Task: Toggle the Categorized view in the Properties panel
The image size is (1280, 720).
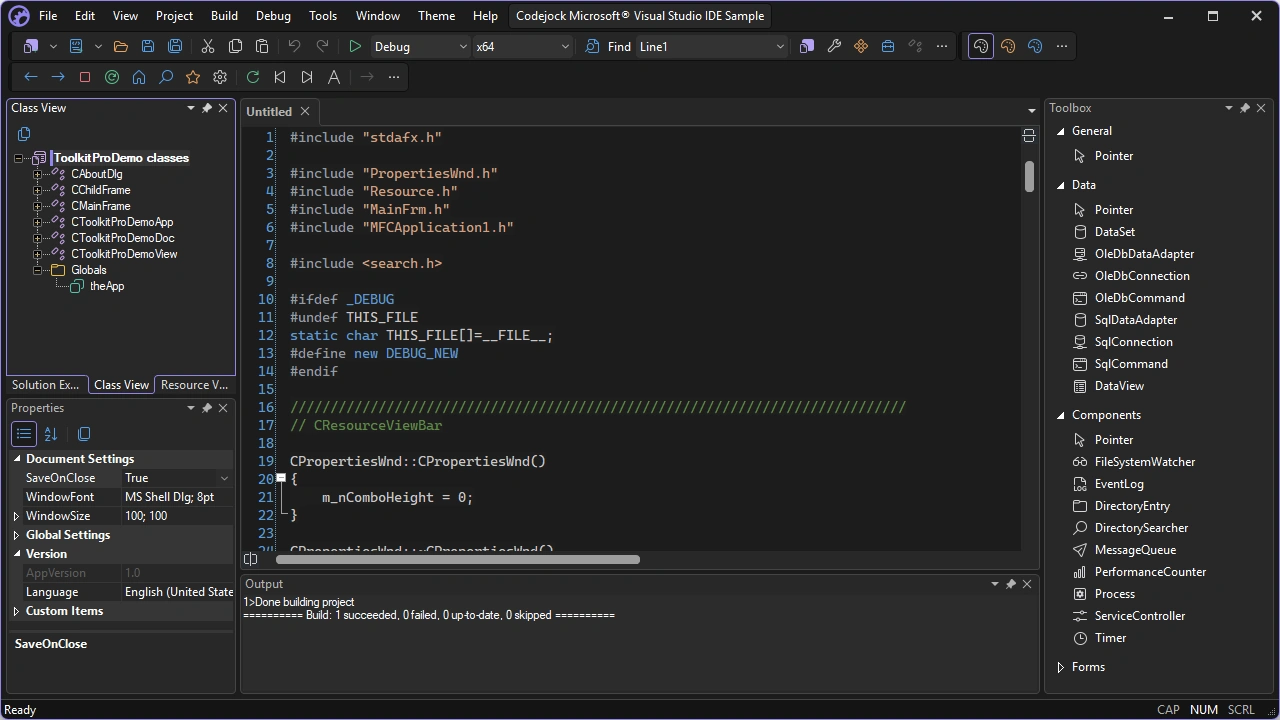Action: (x=24, y=434)
